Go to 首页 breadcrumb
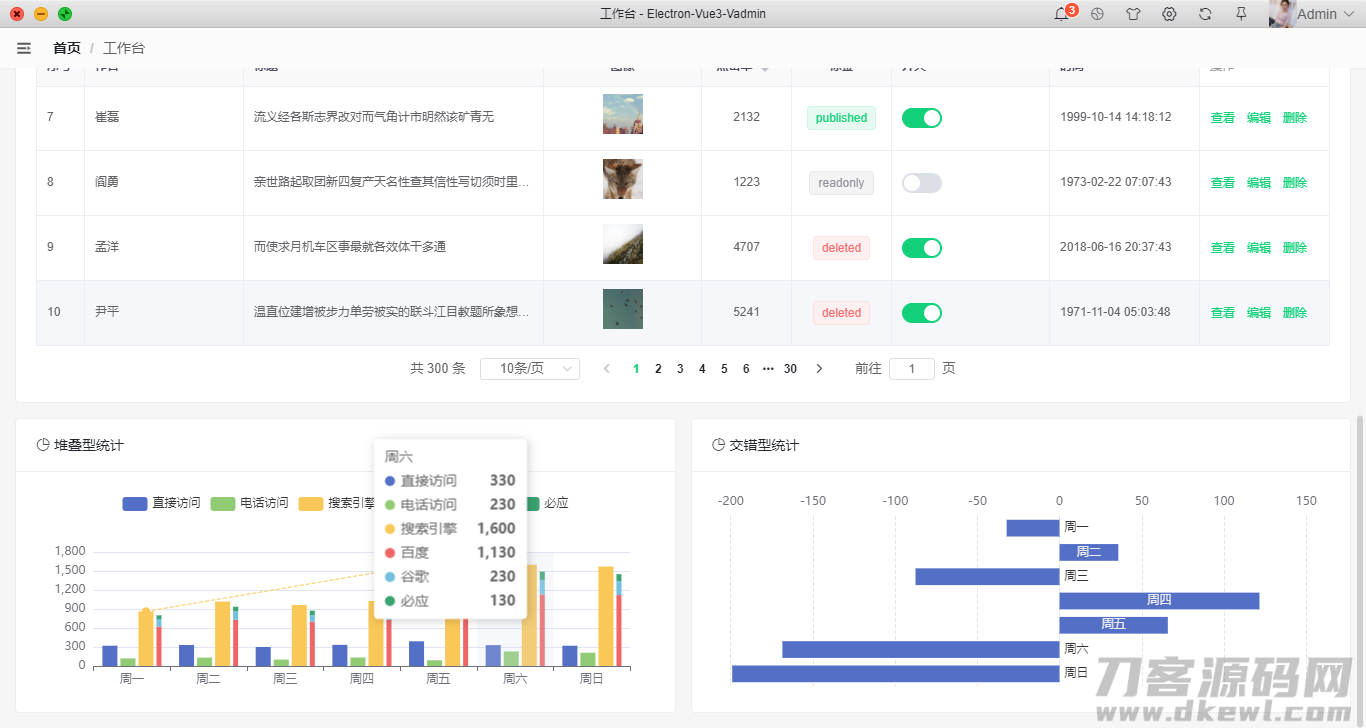 coord(67,48)
